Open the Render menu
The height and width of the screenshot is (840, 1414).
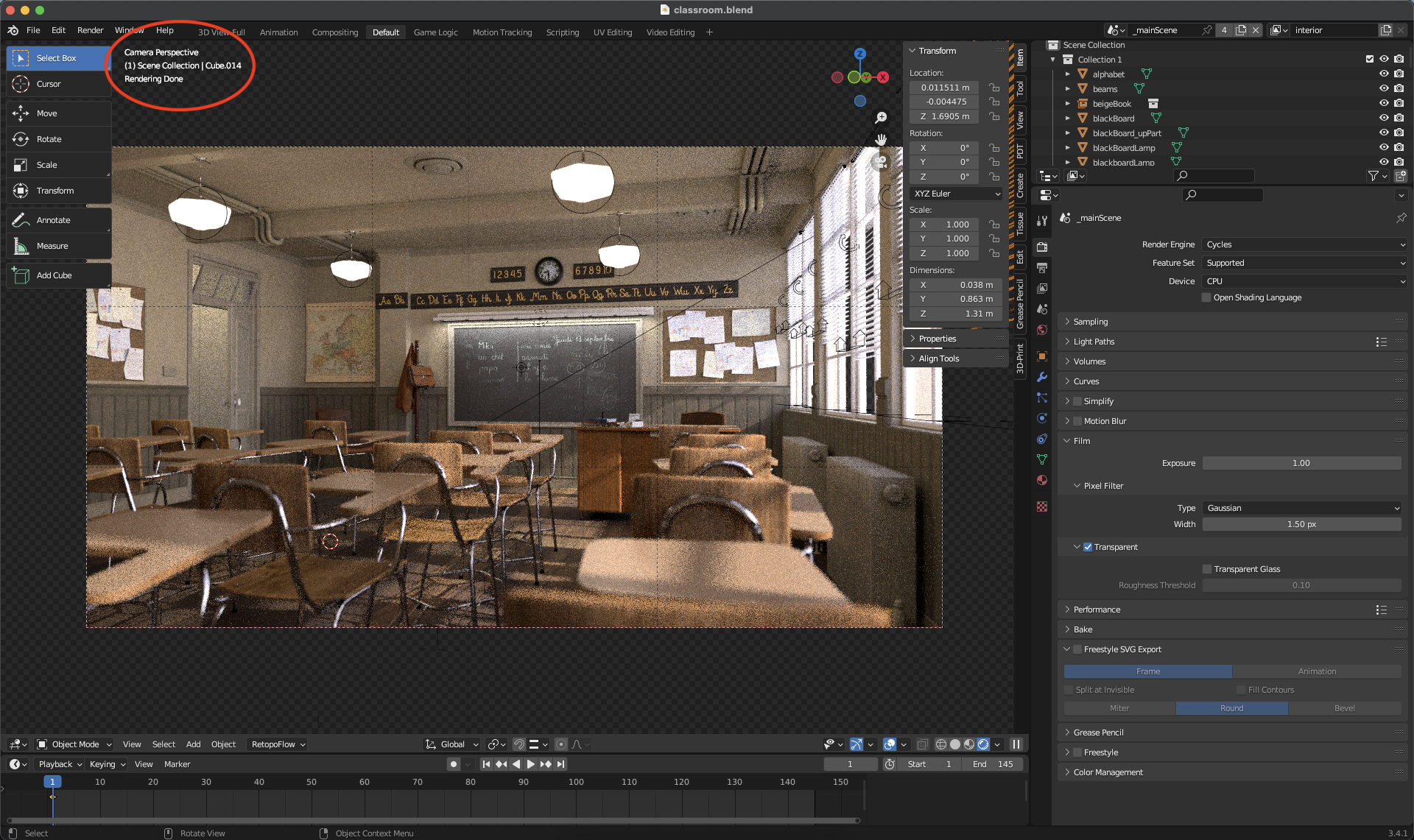coord(90,30)
